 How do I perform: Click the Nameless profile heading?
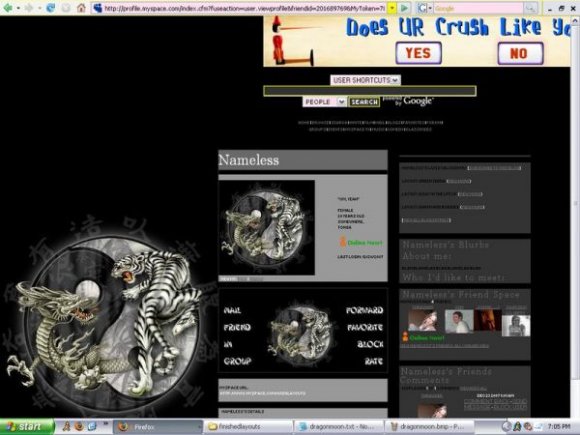249,160
